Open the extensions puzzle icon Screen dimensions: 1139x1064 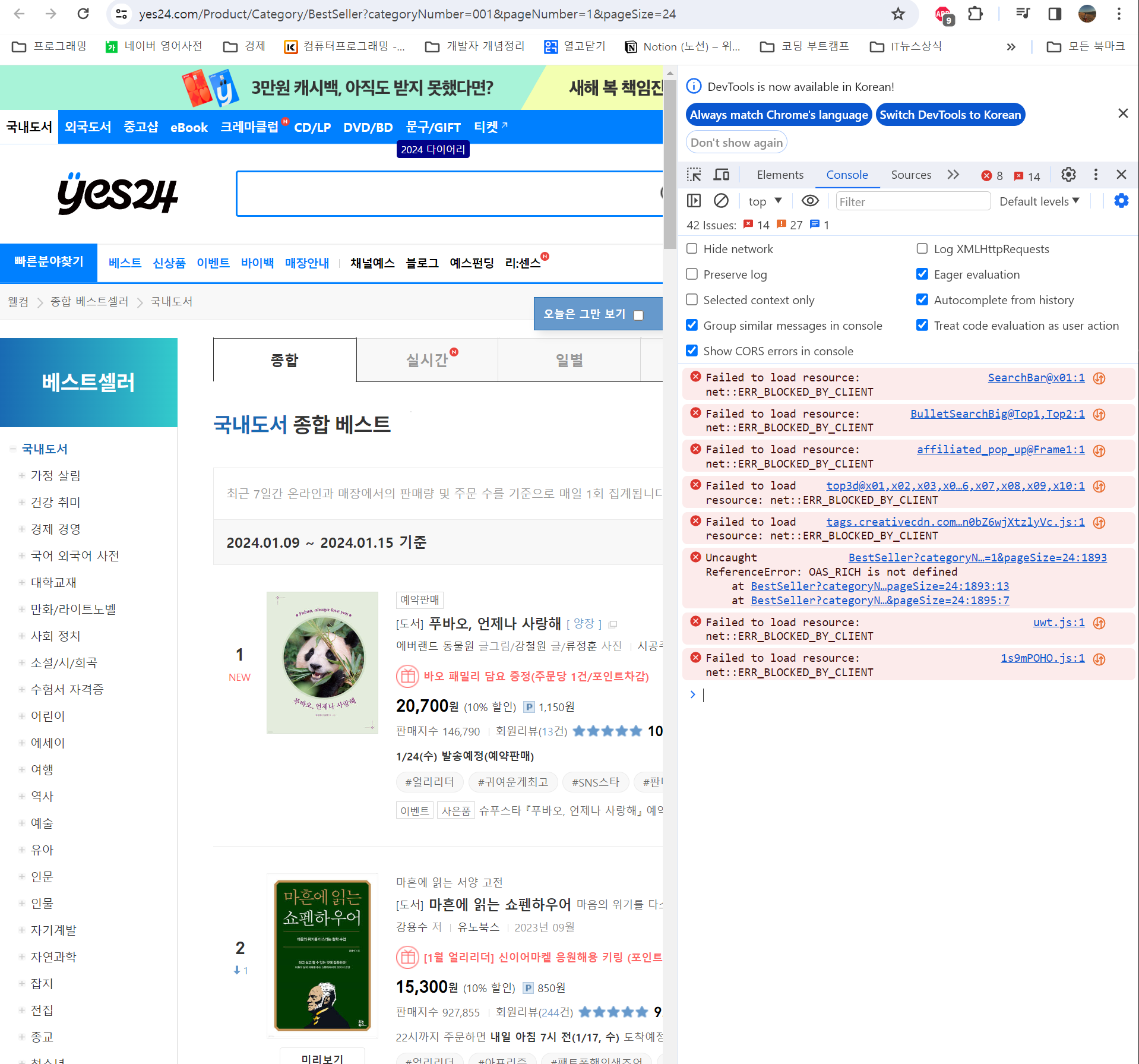975,14
